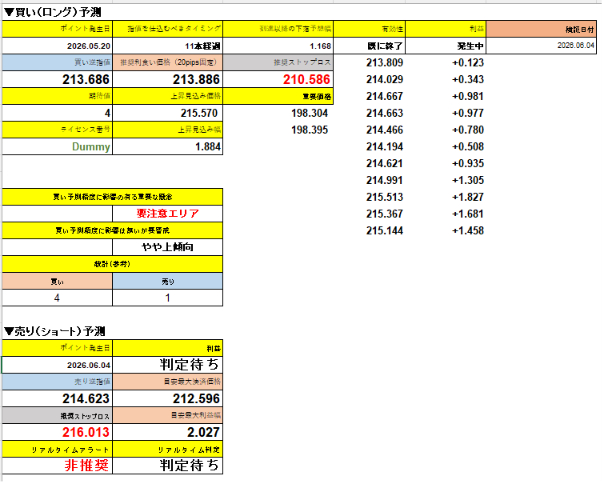Select the '重要価格' header cell

[278, 96]
